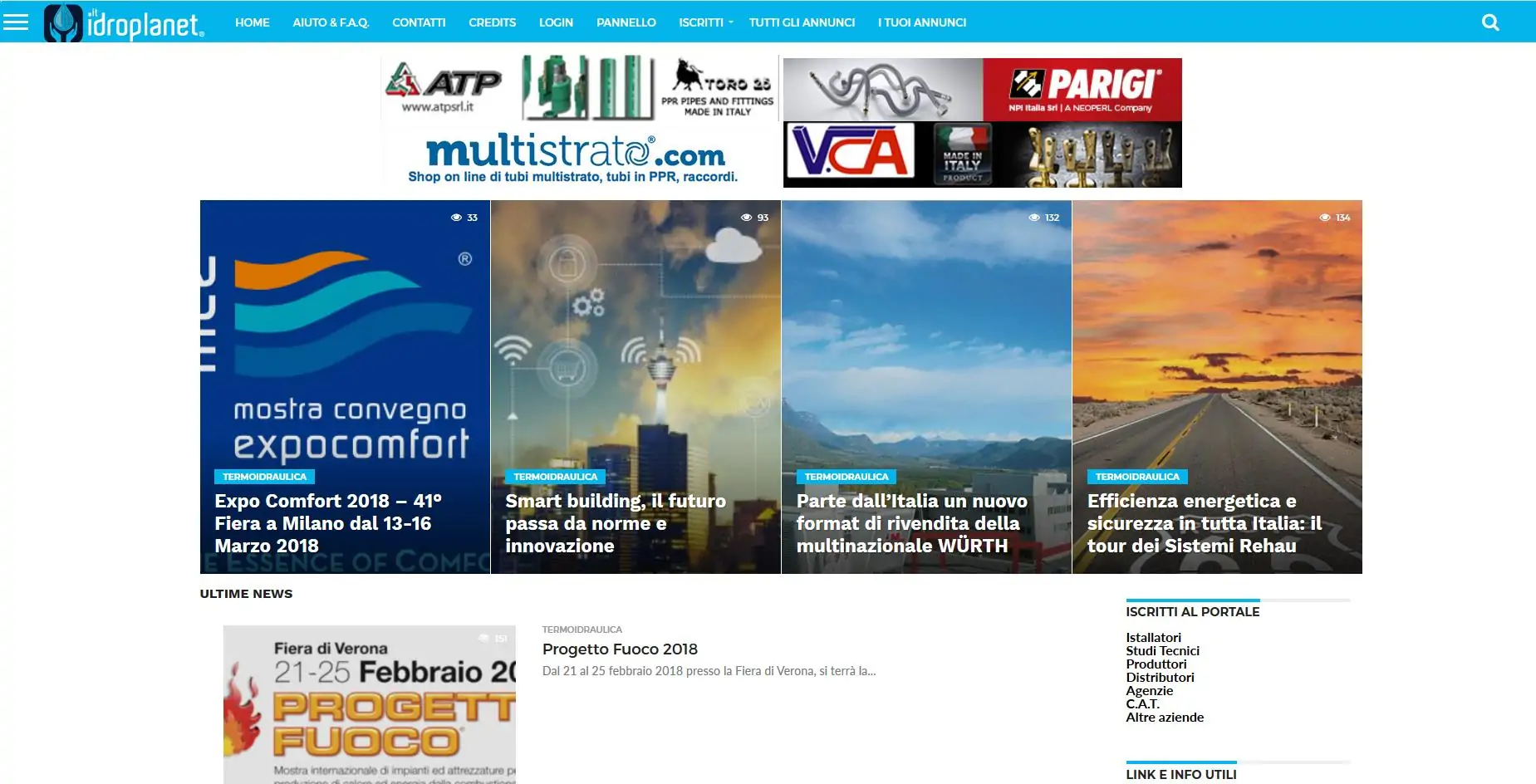The width and height of the screenshot is (1536, 784).
Task: Open Sistemi Rehau tour article headline
Action: click(x=1205, y=523)
